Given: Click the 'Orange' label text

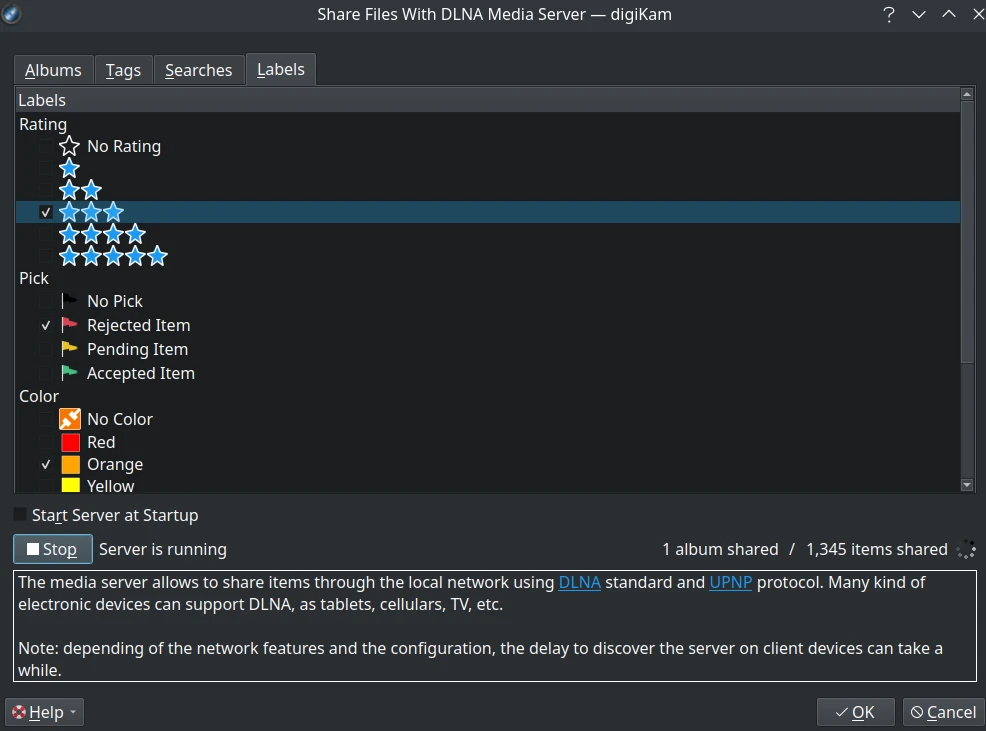Looking at the screenshot, I should [x=115, y=464].
